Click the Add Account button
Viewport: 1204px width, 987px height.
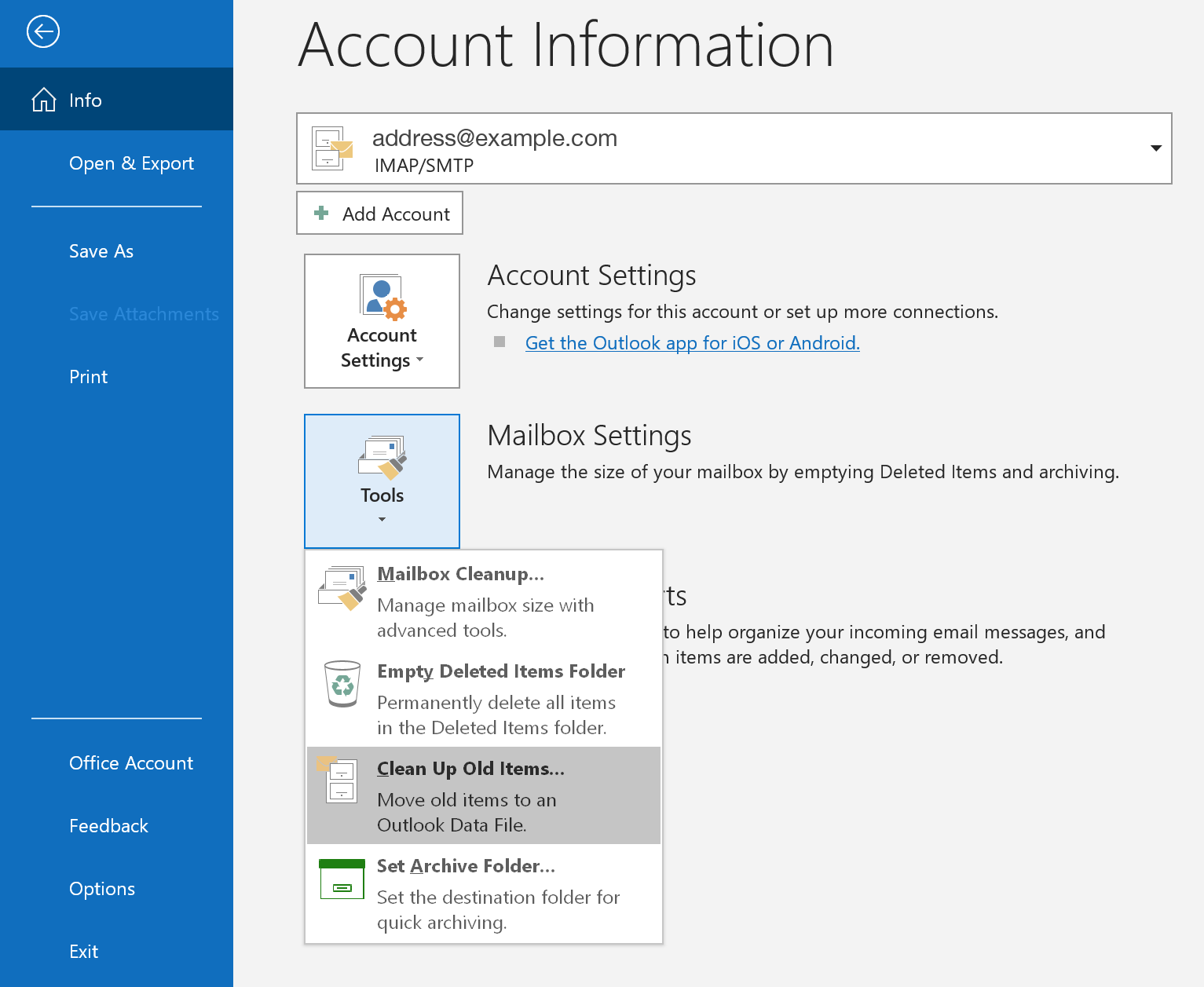379,213
